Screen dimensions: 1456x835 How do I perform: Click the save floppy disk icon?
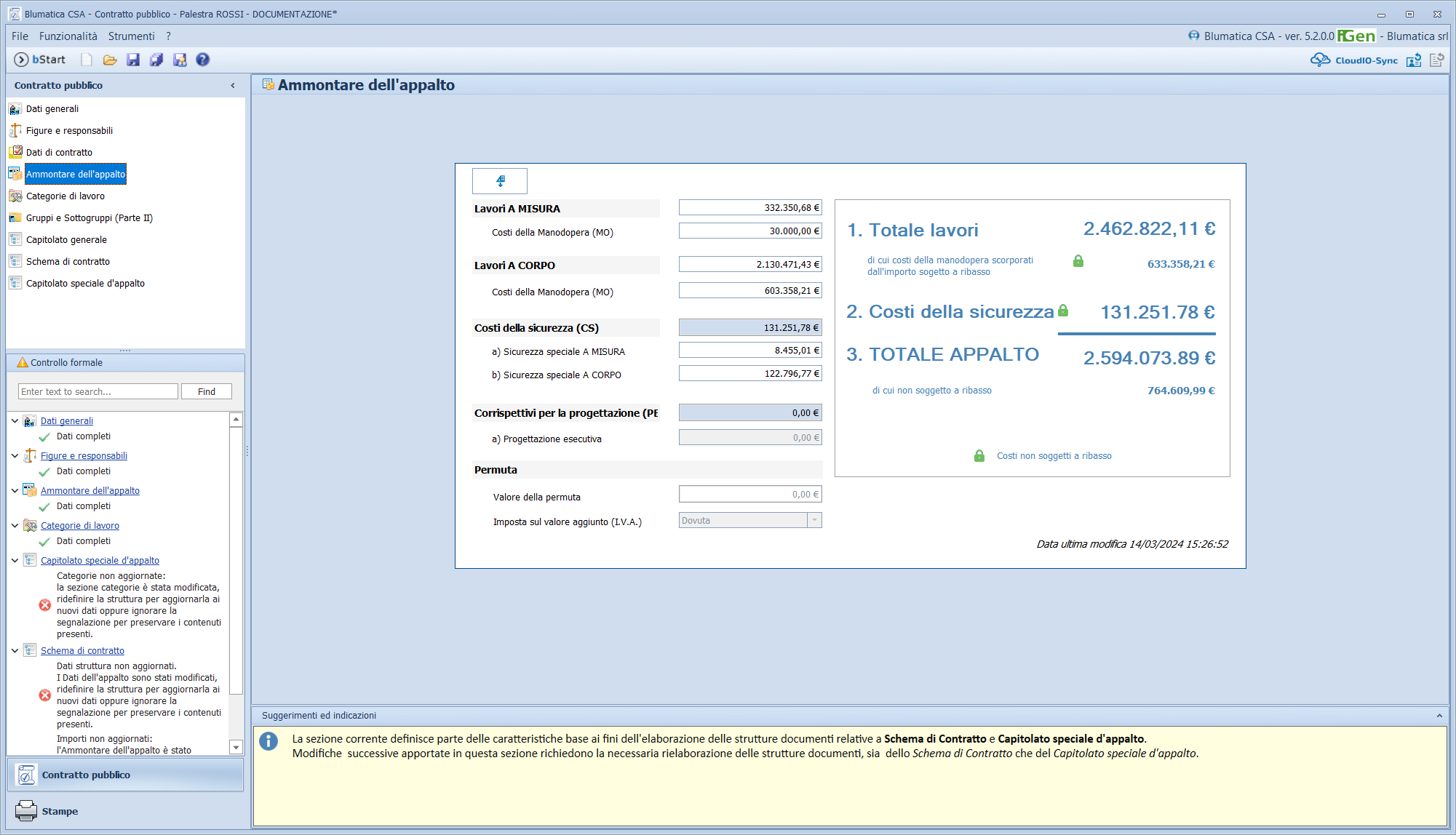[x=133, y=60]
